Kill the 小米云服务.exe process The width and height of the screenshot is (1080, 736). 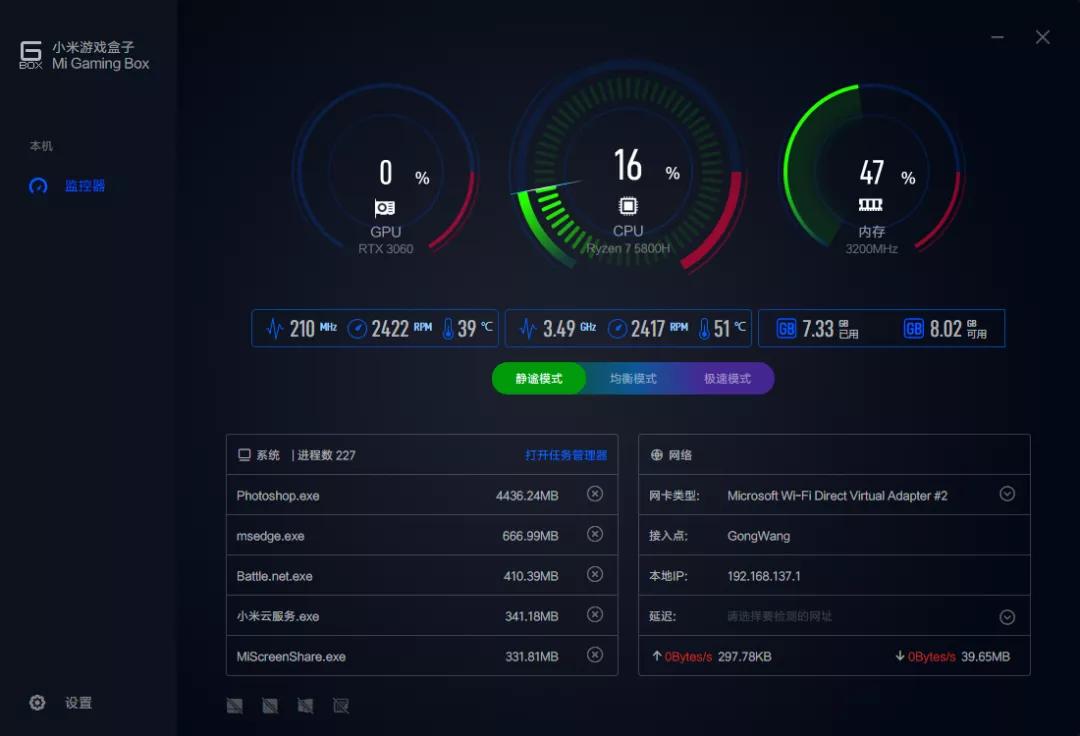point(595,614)
